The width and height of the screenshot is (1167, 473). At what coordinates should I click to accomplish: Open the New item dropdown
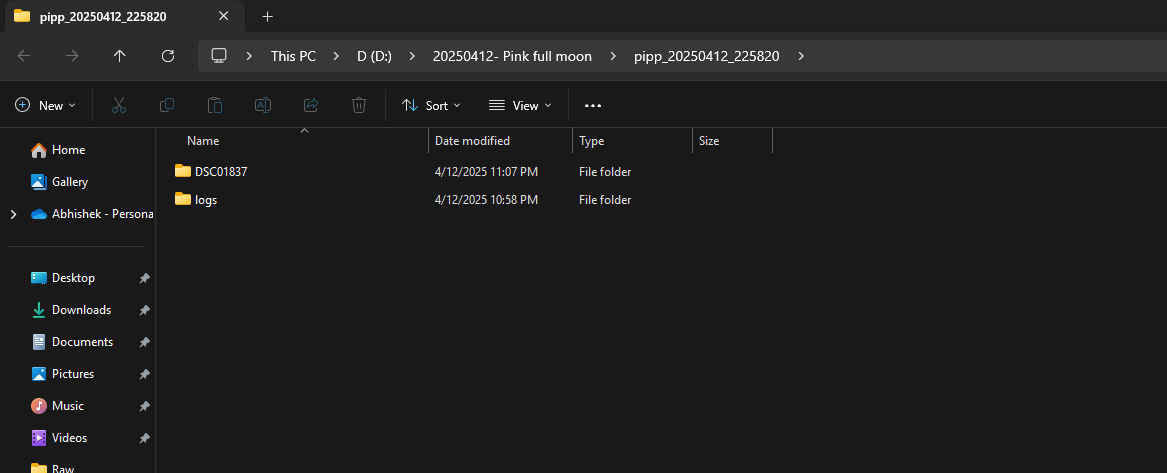tap(46, 105)
